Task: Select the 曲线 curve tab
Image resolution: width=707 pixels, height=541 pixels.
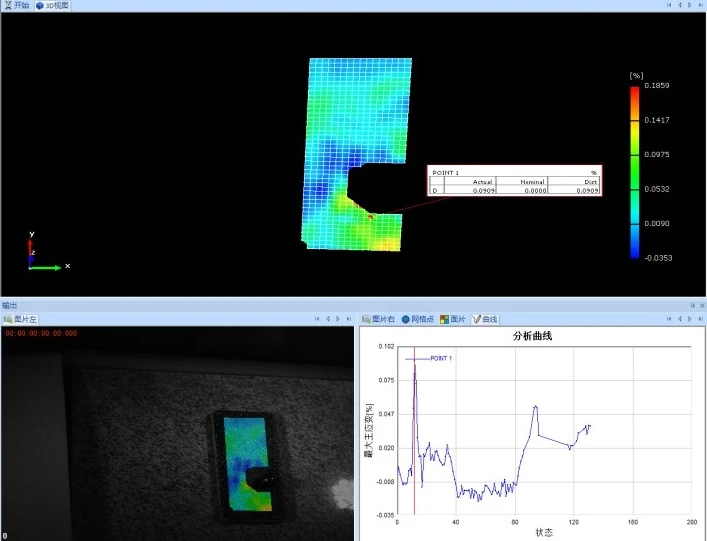Action: (485, 319)
